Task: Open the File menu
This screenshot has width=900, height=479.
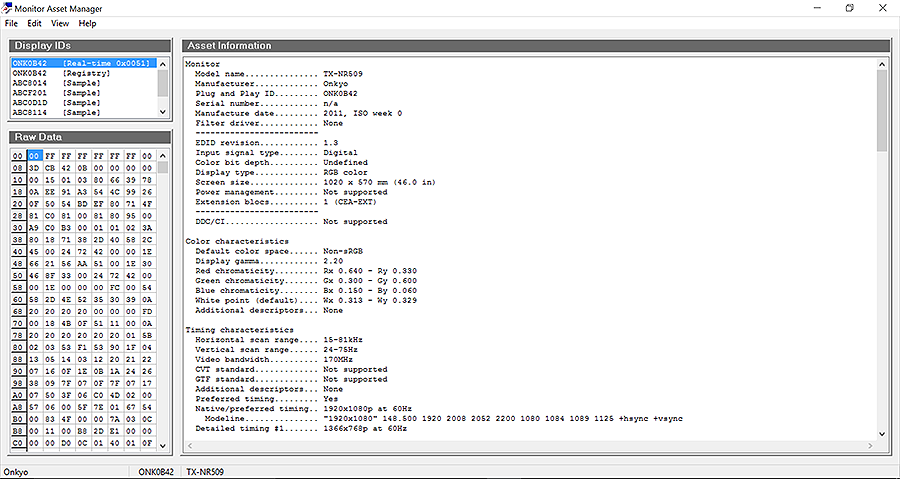Action: pyautogui.click(x=11, y=24)
